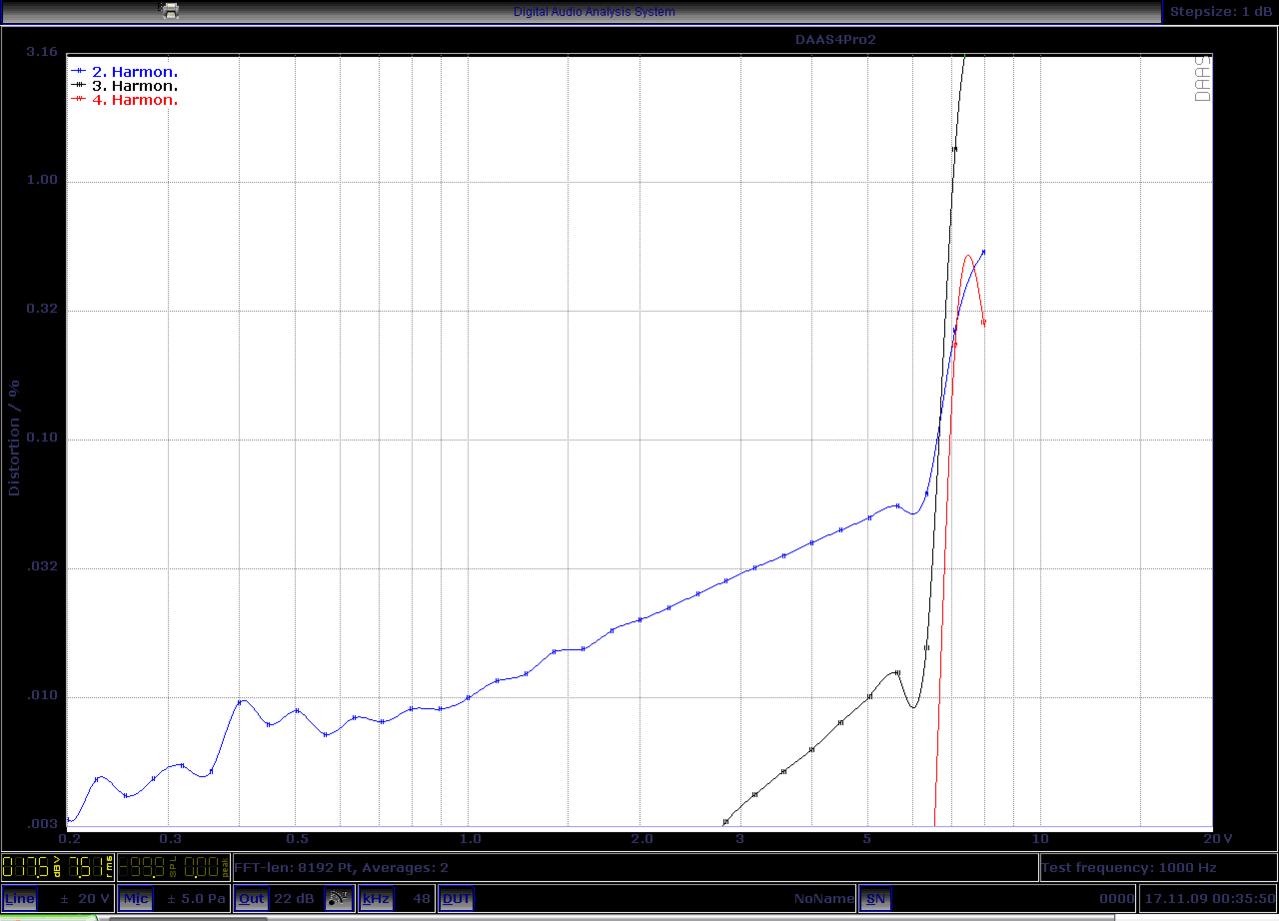The width and height of the screenshot is (1279, 921).
Task: Click the ± 5.0 Pa Mic range value
Action: pos(197,898)
